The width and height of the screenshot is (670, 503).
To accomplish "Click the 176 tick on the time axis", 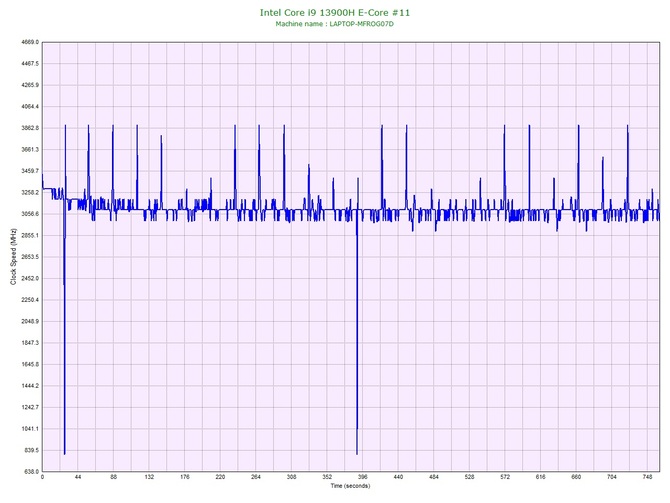I will [185, 477].
